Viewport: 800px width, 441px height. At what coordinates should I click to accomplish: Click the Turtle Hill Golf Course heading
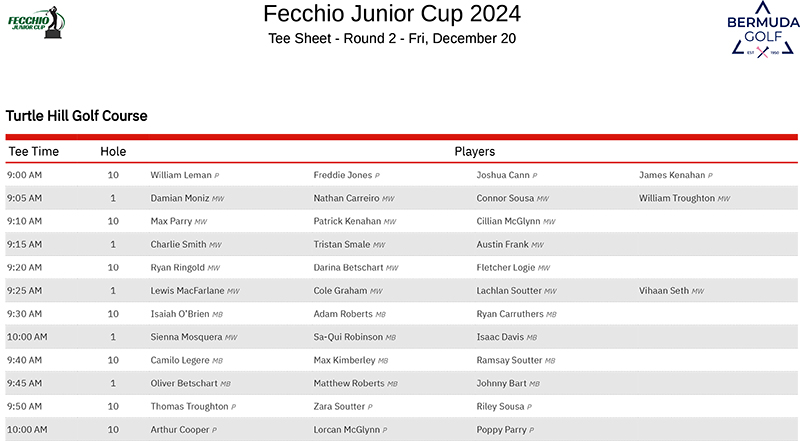77,116
